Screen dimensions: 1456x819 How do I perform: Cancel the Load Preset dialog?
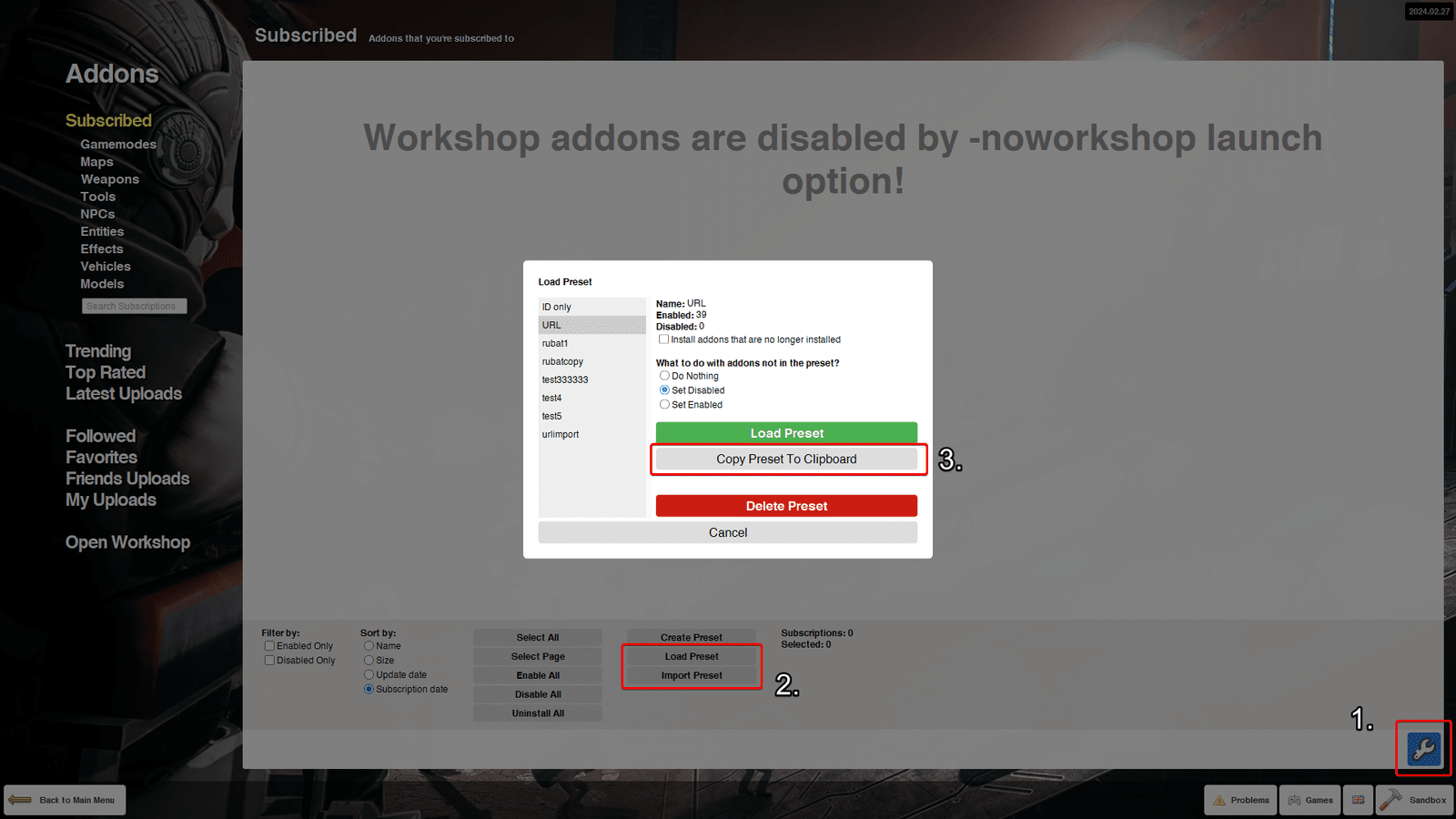tap(728, 532)
